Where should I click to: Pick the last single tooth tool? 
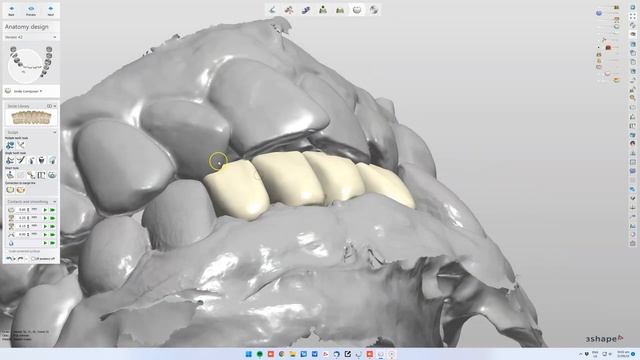[52, 160]
